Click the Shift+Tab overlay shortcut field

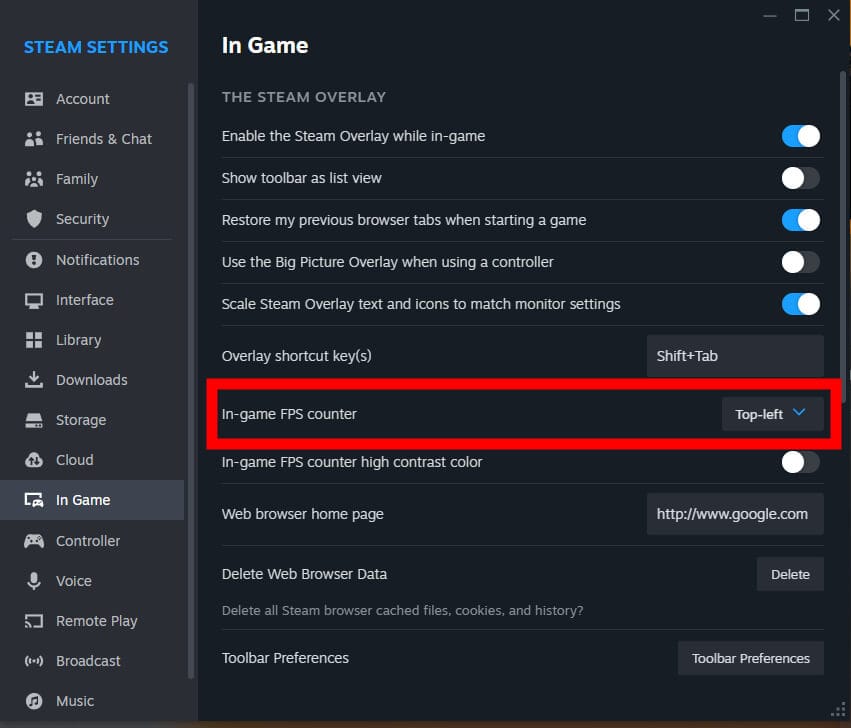coord(735,356)
